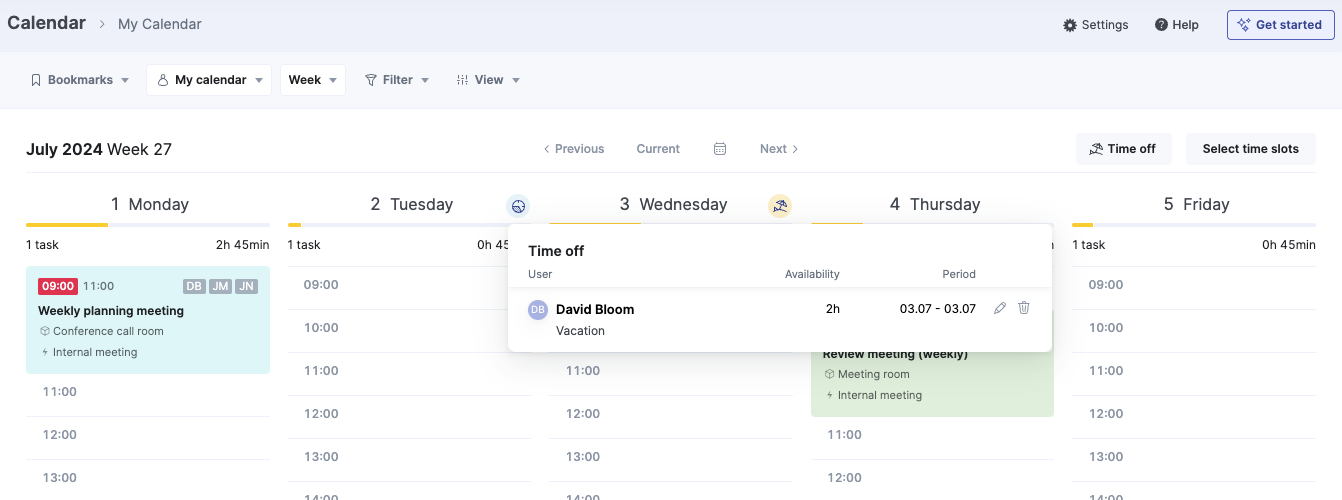
Task: Click the DB attendee badge on Monday meeting
Action: [x=194, y=286]
